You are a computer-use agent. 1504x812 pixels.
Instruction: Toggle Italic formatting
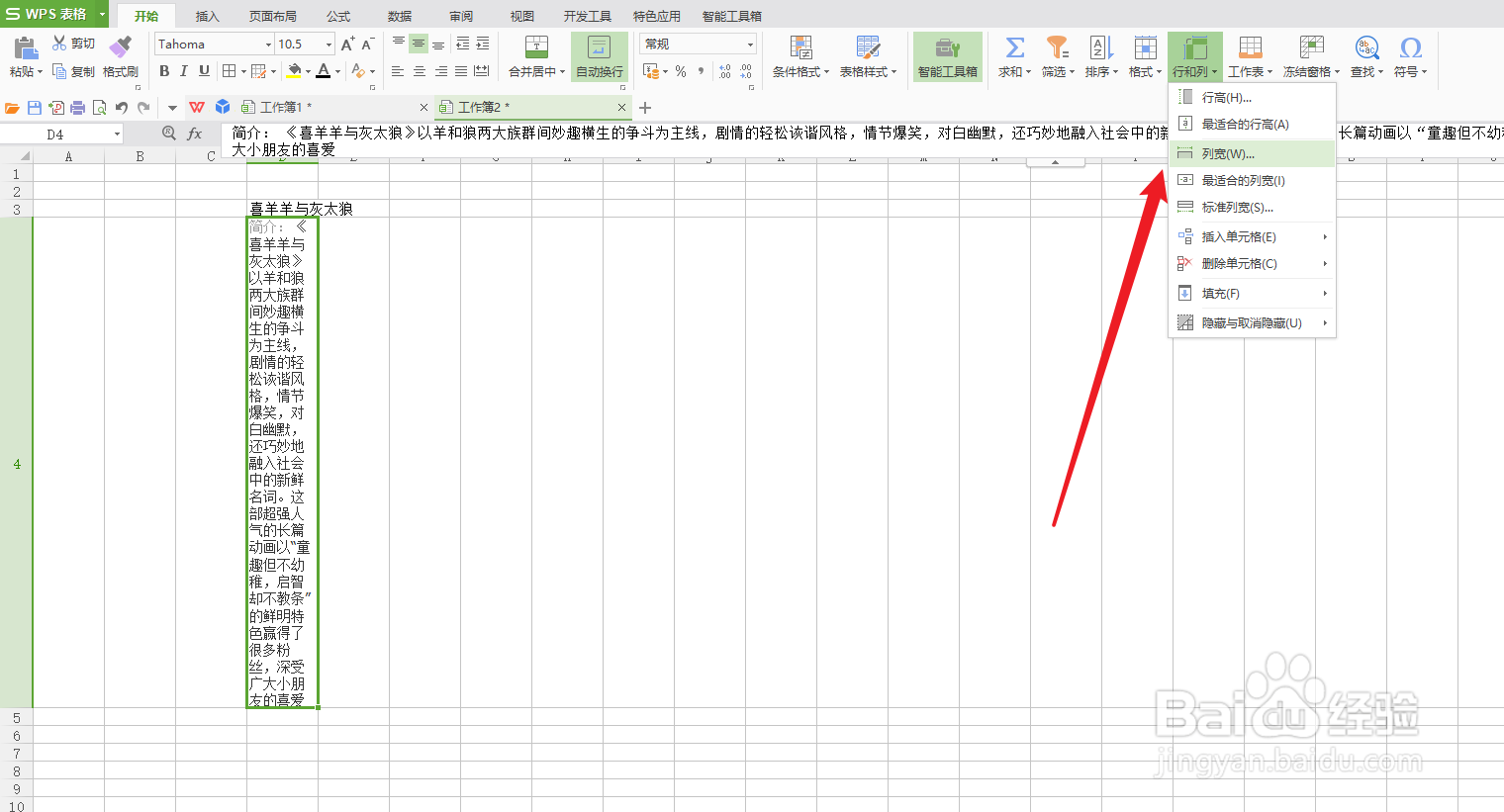pyautogui.click(x=184, y=71)
